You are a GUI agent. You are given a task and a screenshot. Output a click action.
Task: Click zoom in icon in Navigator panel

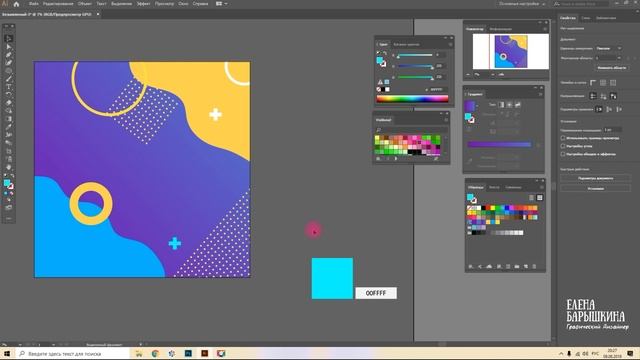coord(501,75)
